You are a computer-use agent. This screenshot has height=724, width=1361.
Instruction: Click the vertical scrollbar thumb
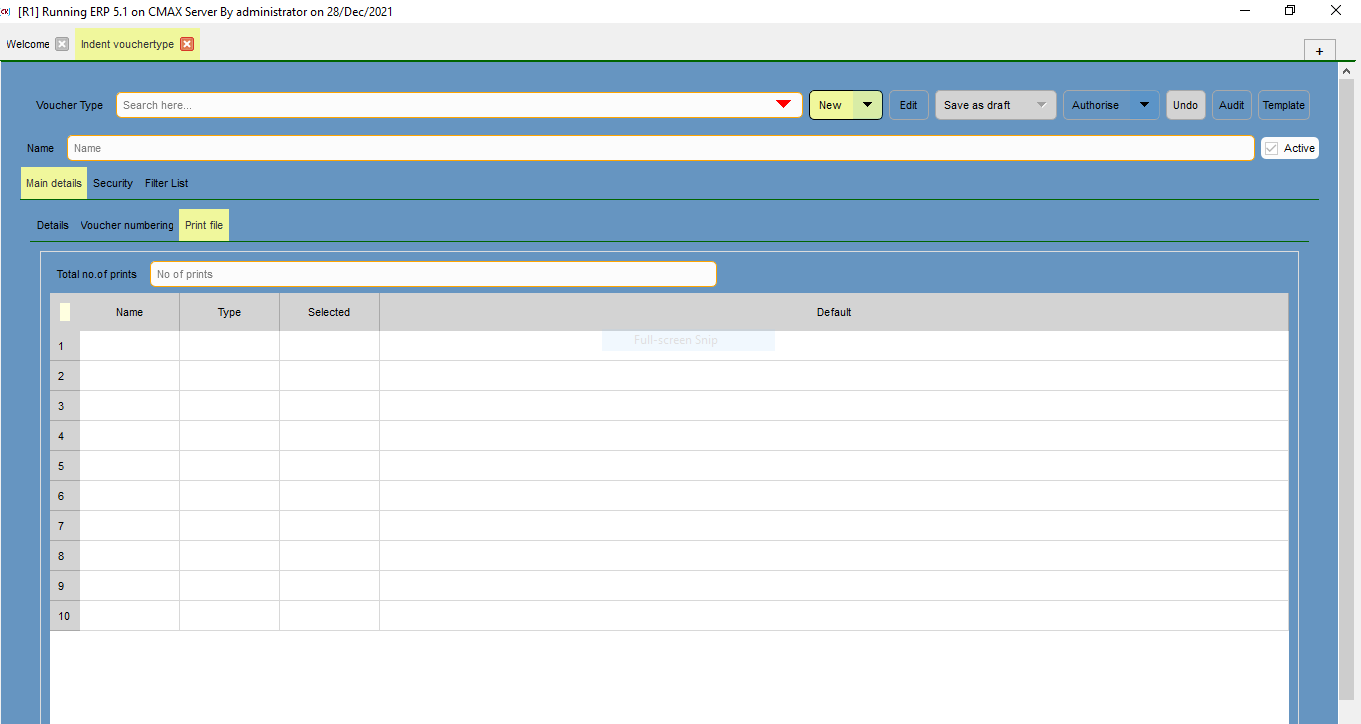tap(1347, 390)
